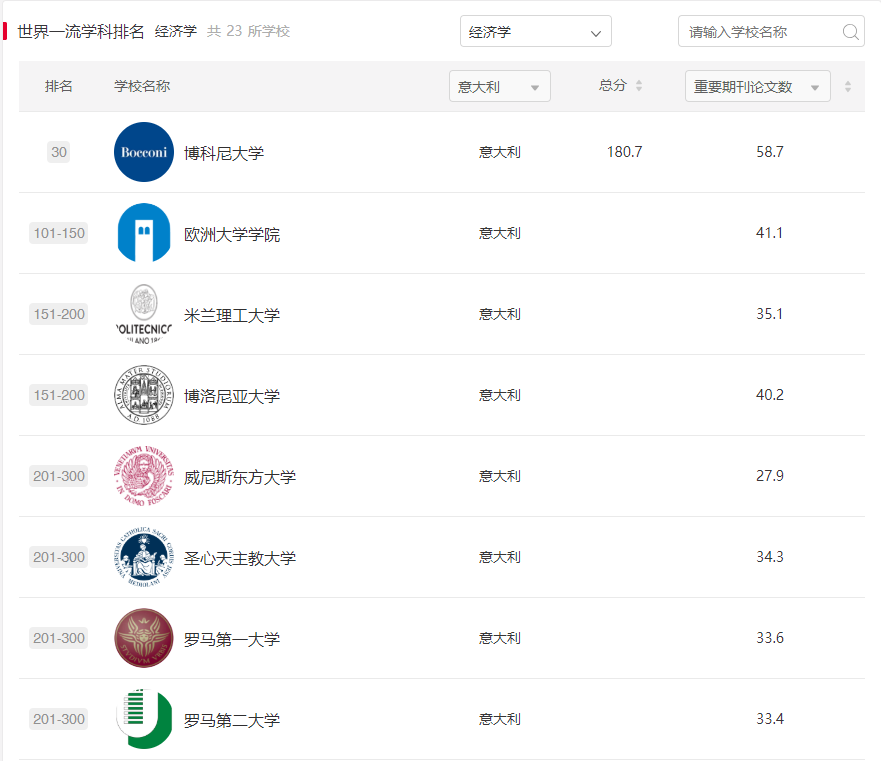
Task: Open the 经济学 subject dropdown
Action: tap(535, 31)
